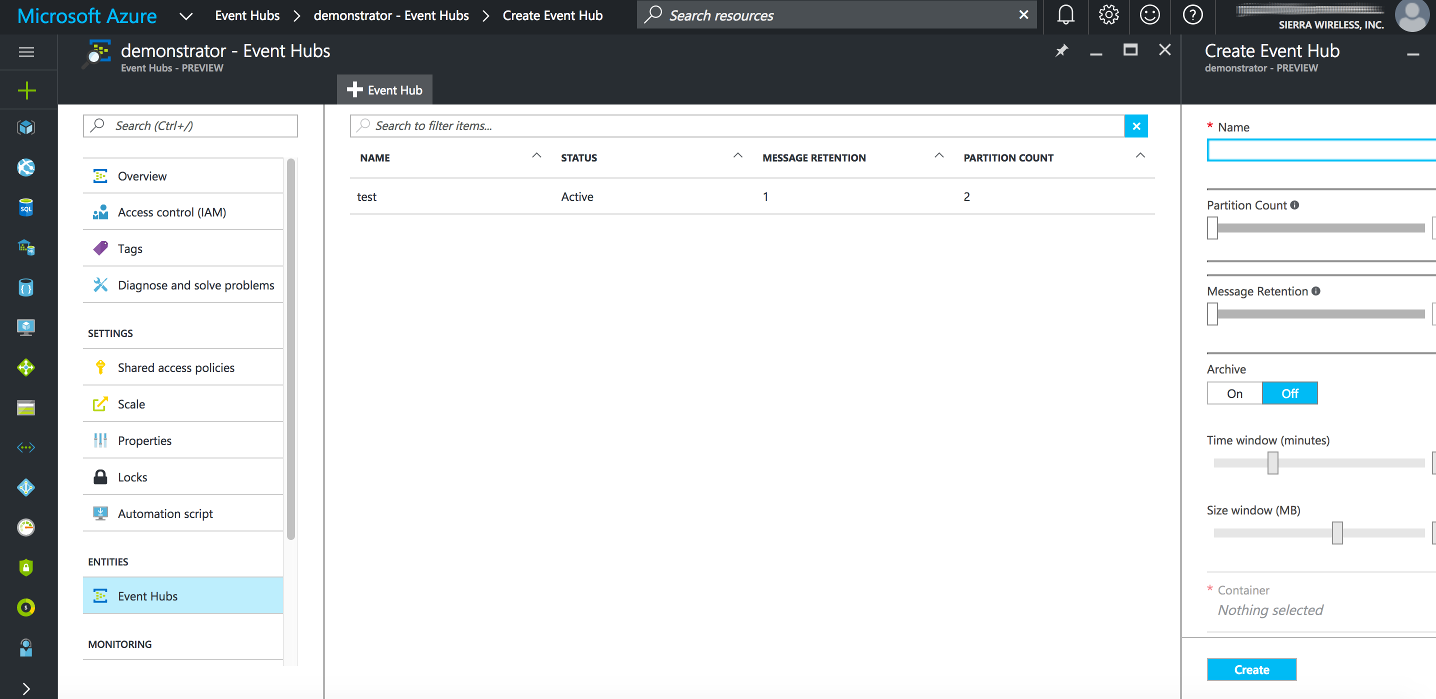Viewport: 1436px width, 699px height.
Task: Open SQL databases icon in left sidebar
Action: pos(27,208)
